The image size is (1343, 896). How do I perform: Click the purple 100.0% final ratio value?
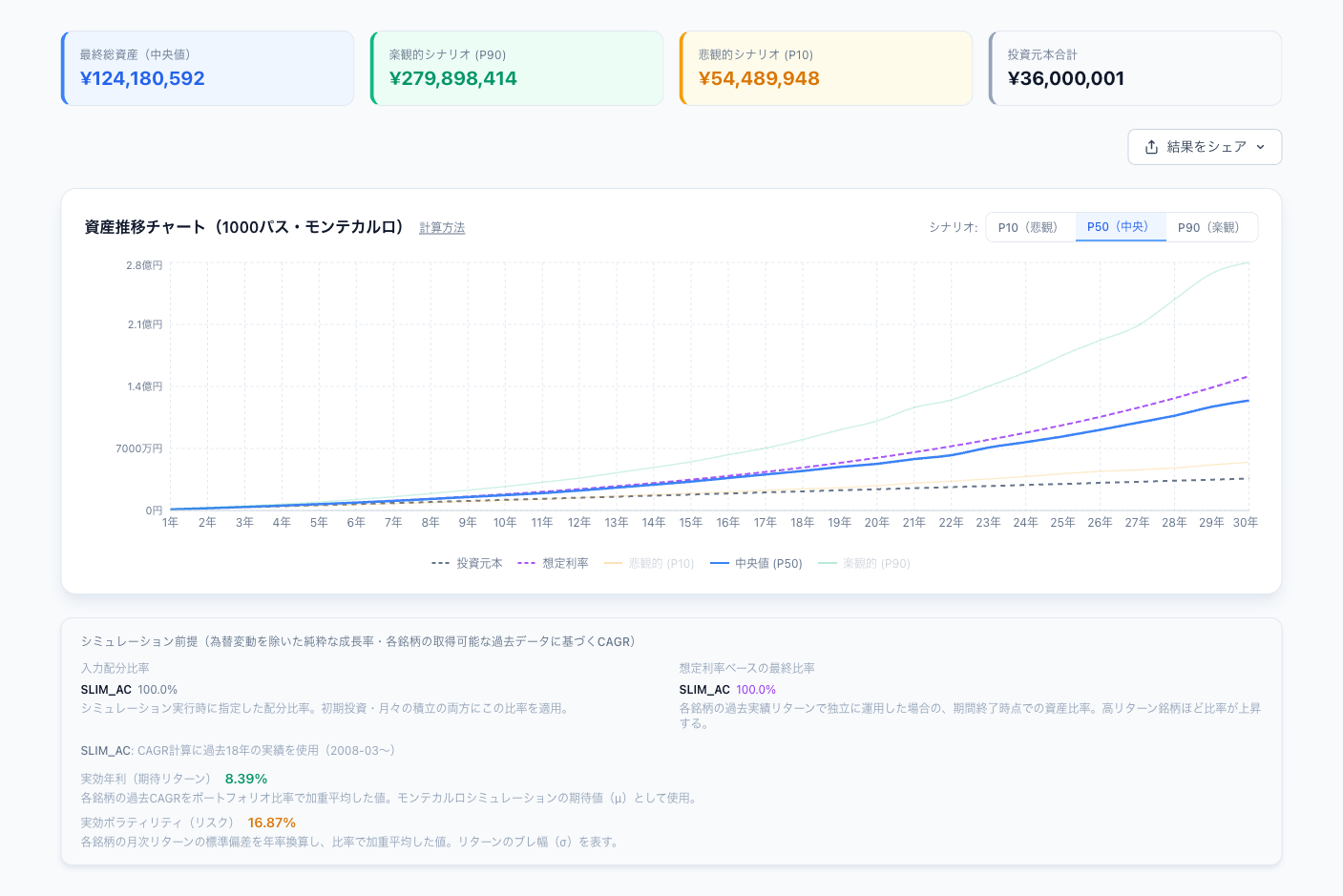756,690
